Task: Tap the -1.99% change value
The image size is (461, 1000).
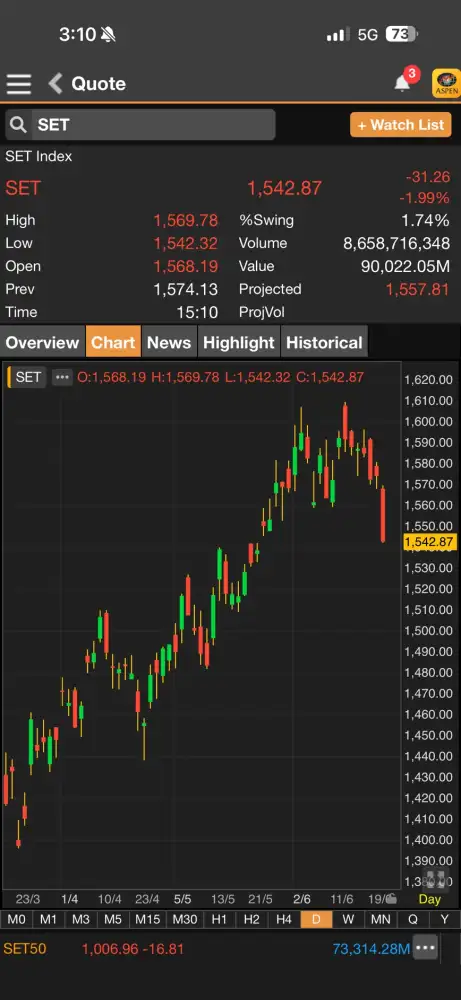Action: click(x=425, y=198)
